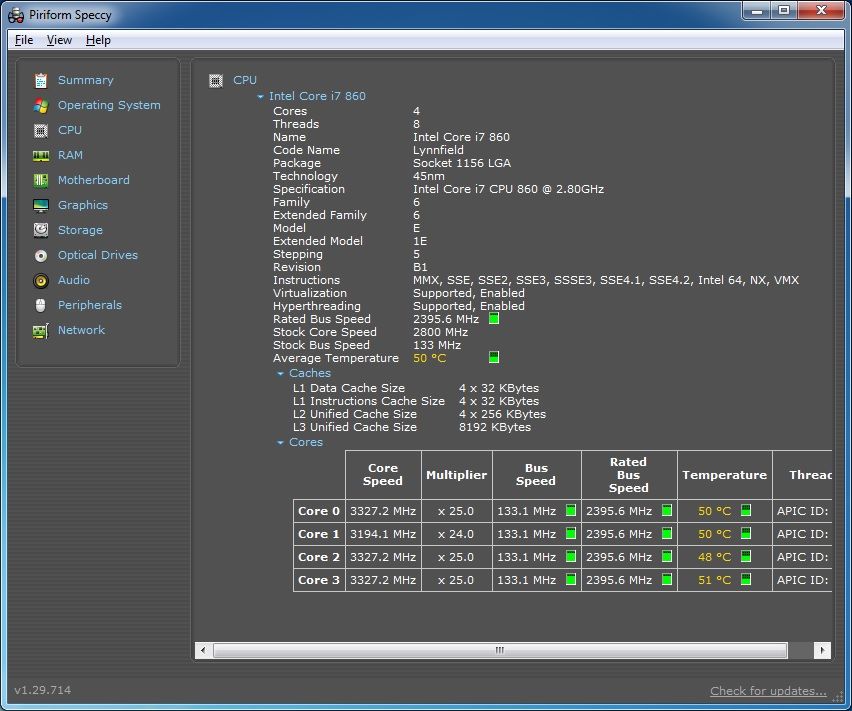
Task: Click the Core 1 multiplier value x 24.0
Action: click(x=456, y=534)
